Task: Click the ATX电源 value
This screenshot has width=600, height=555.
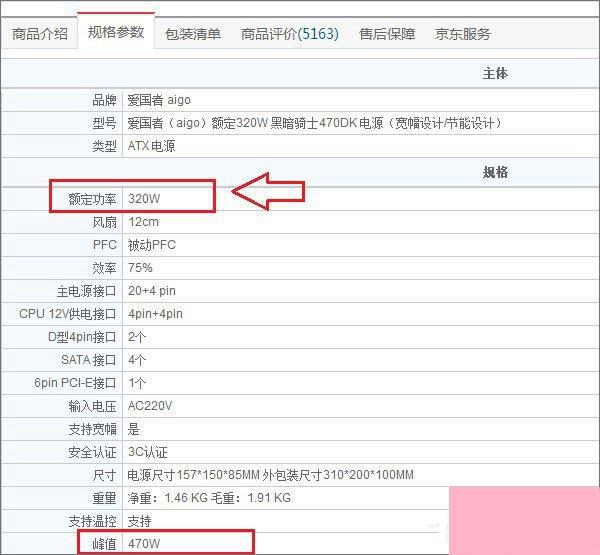Action: pyautogui.click(x=152, y=146)
